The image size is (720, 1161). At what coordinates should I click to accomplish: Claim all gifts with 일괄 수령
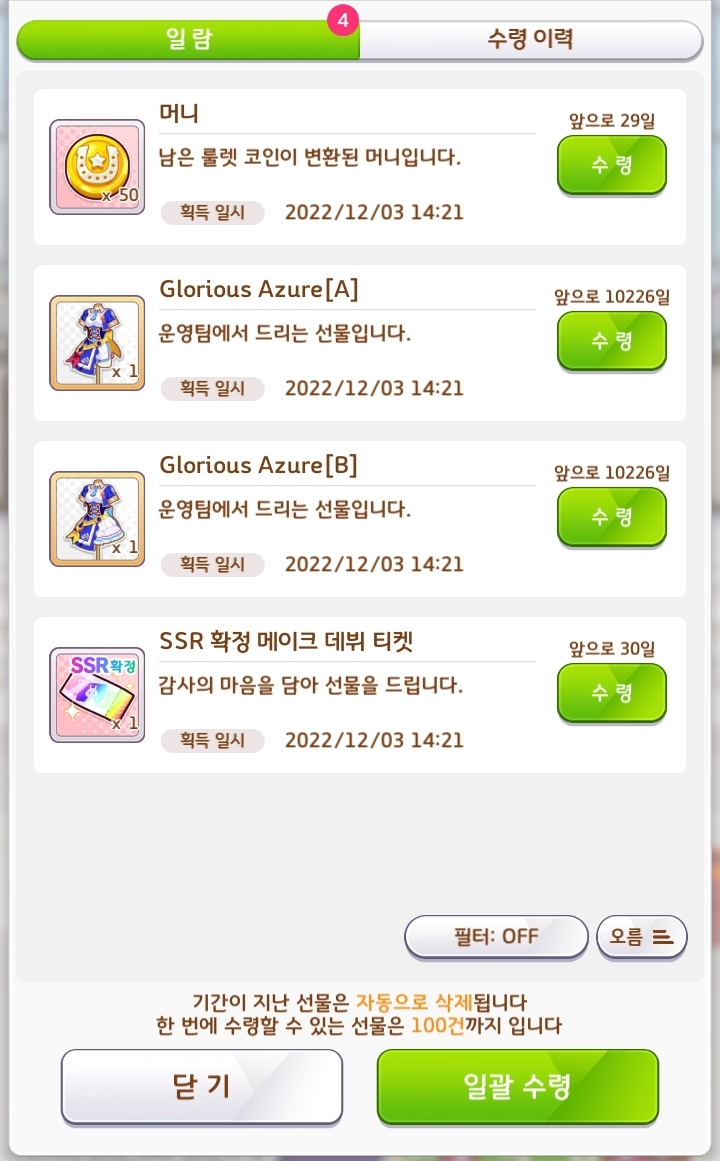pos(518,1087)
